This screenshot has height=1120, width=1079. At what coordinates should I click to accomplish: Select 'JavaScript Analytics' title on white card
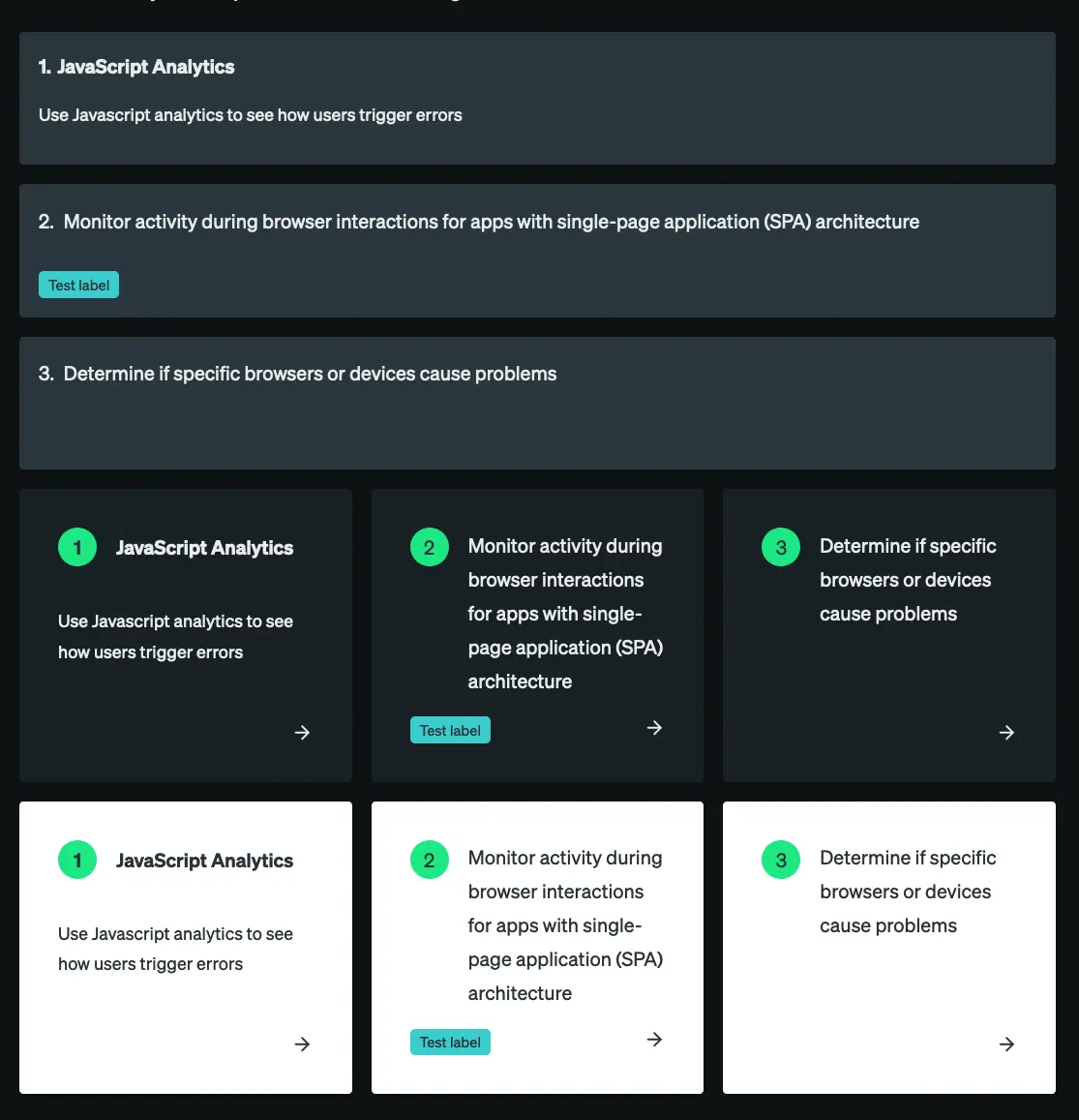tap(204, 861)
